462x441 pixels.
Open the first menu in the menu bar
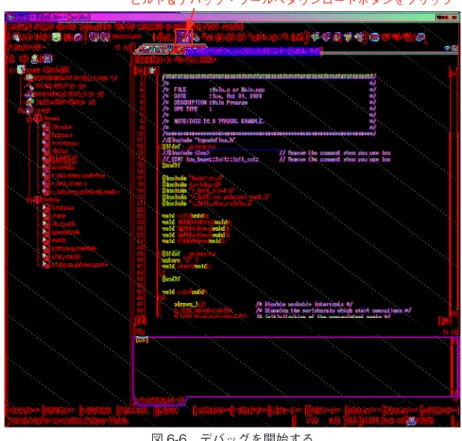pos(19,27)
